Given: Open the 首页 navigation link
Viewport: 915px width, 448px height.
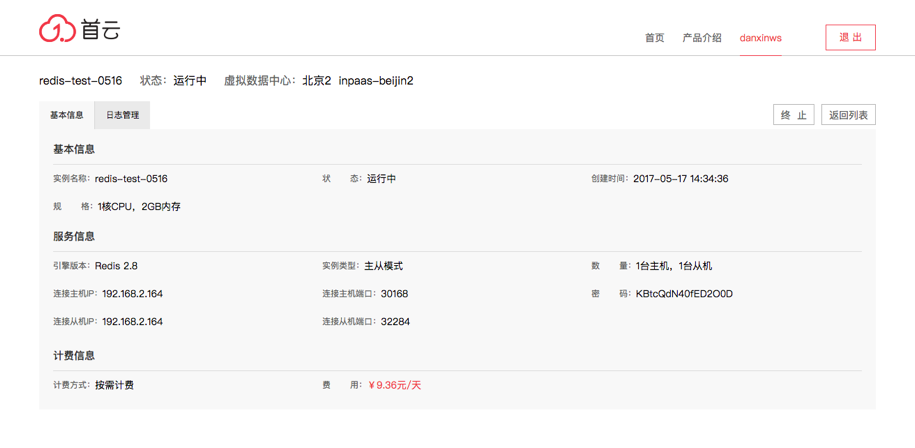Looking at the screenshot, I should click(x=654, y=38).
